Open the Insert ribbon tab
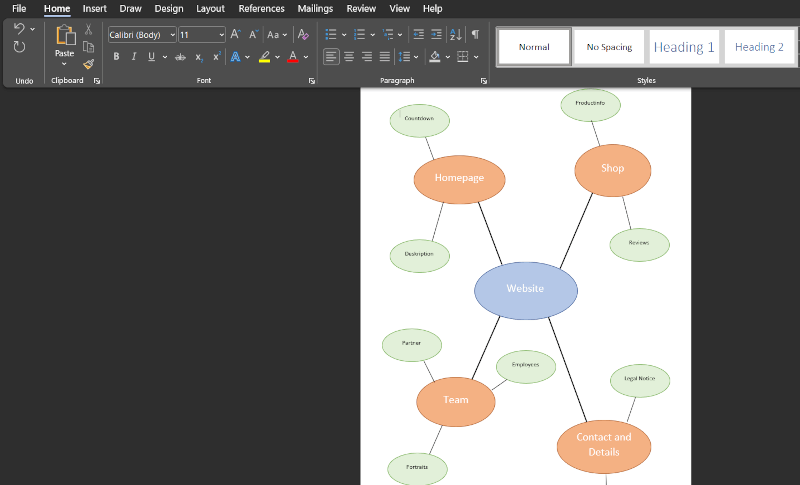This screenshot has height=485, width=800. click(x=94, y=8)
